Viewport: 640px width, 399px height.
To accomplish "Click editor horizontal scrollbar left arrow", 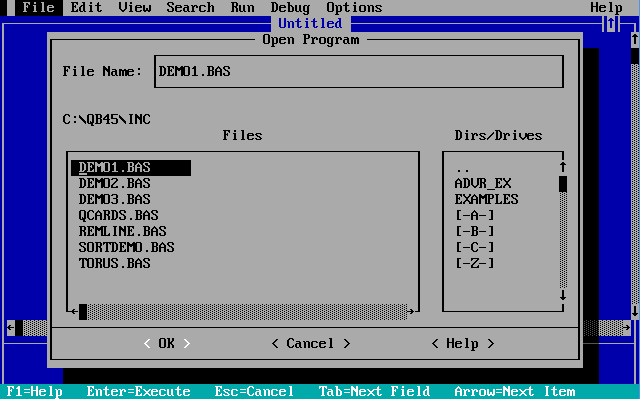I will pos(11,328).
